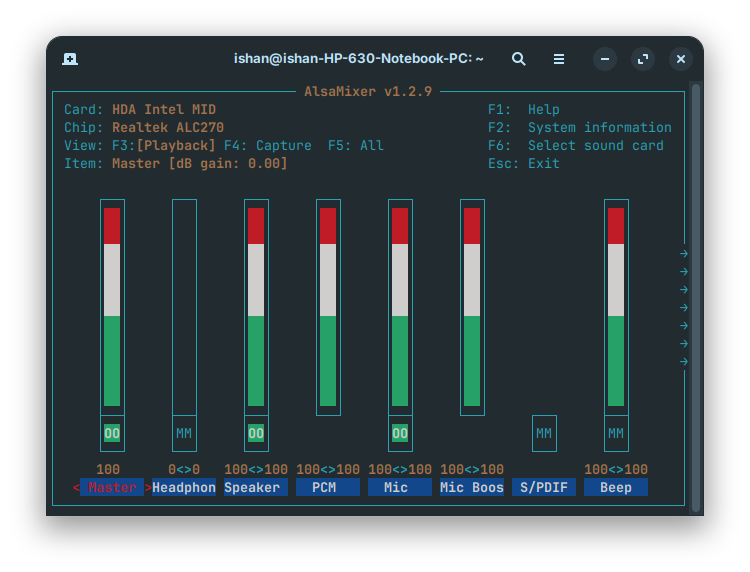Unmute the Beep channel

click(616, 433)
